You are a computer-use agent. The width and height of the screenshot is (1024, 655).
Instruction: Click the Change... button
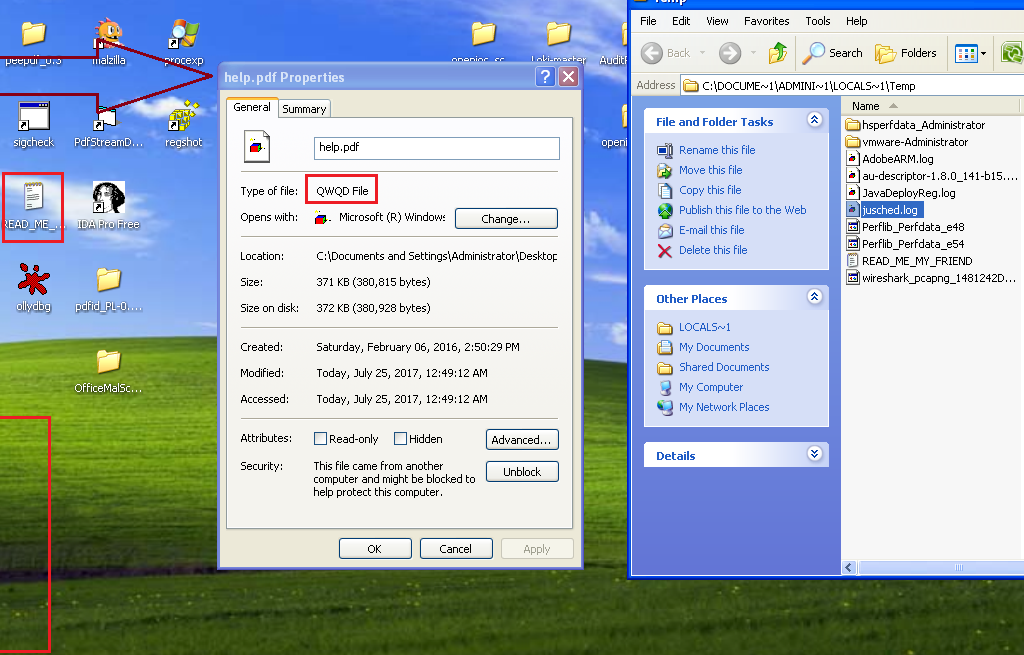coord(506,219)
